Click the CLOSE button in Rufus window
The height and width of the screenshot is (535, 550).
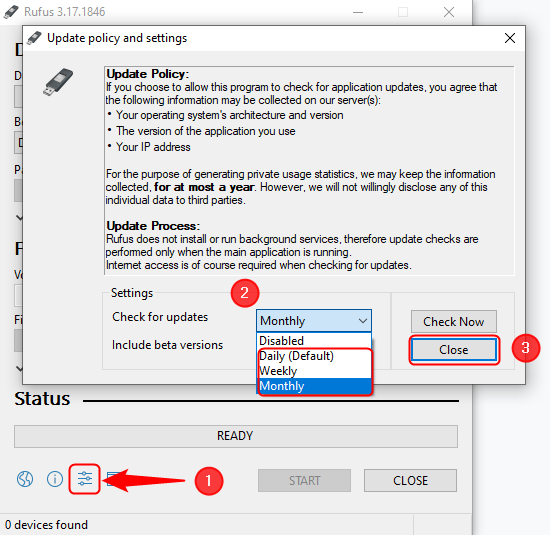point(410,480)
